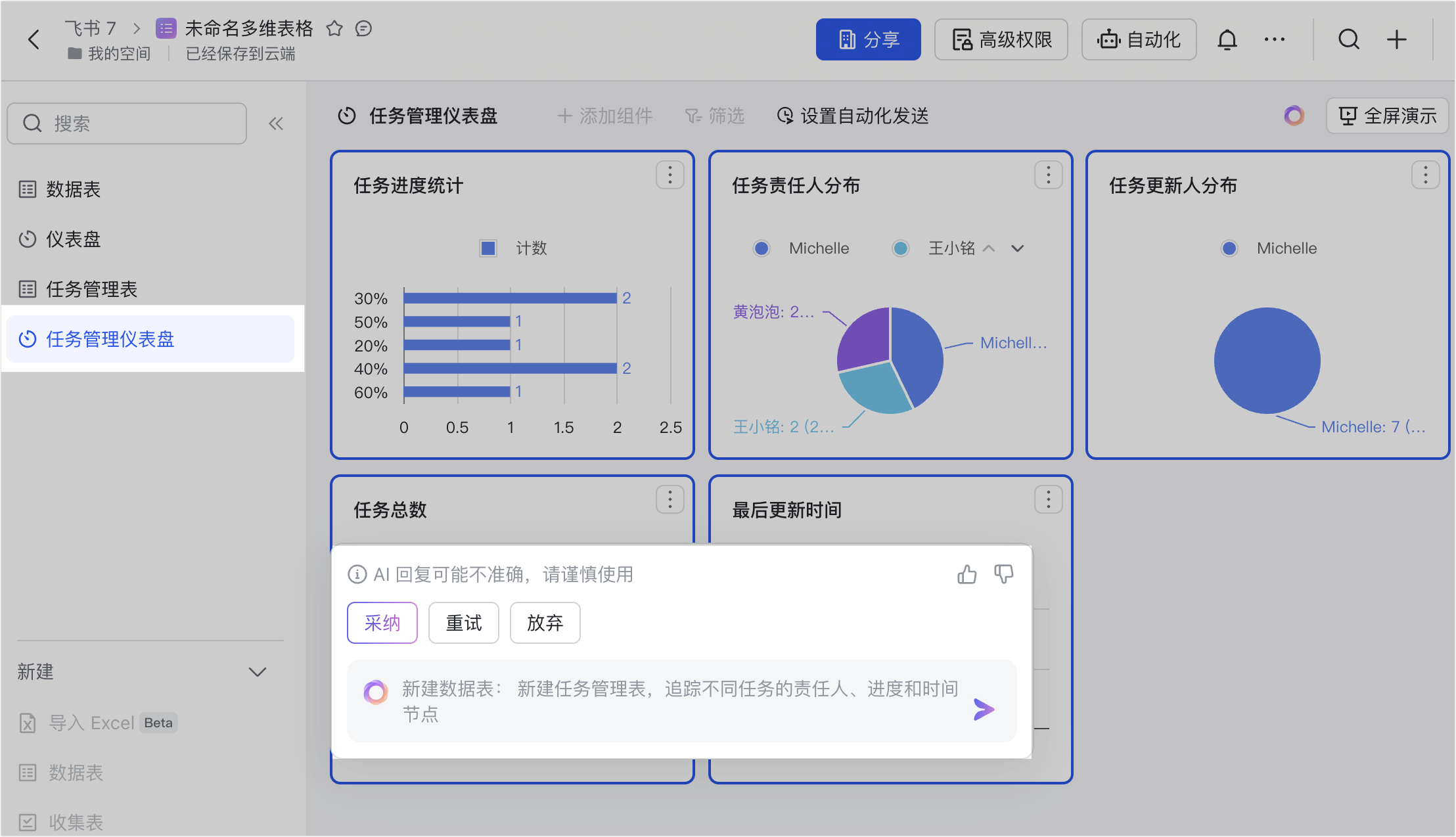Collapse the 新建 section chevron
The image size is (1456, 837).
click(x=258, y=672)
